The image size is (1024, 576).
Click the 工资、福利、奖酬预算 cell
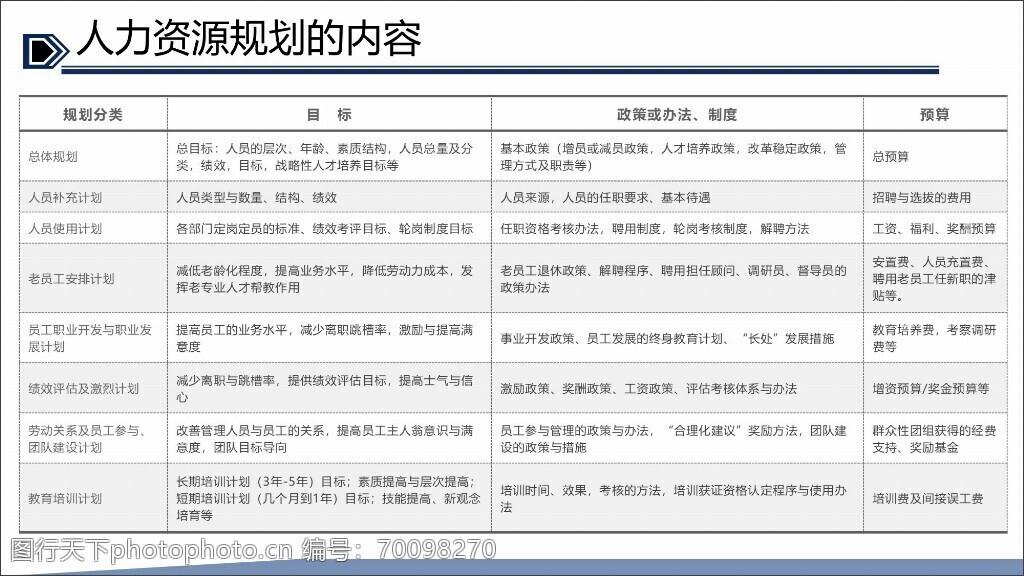934,229
